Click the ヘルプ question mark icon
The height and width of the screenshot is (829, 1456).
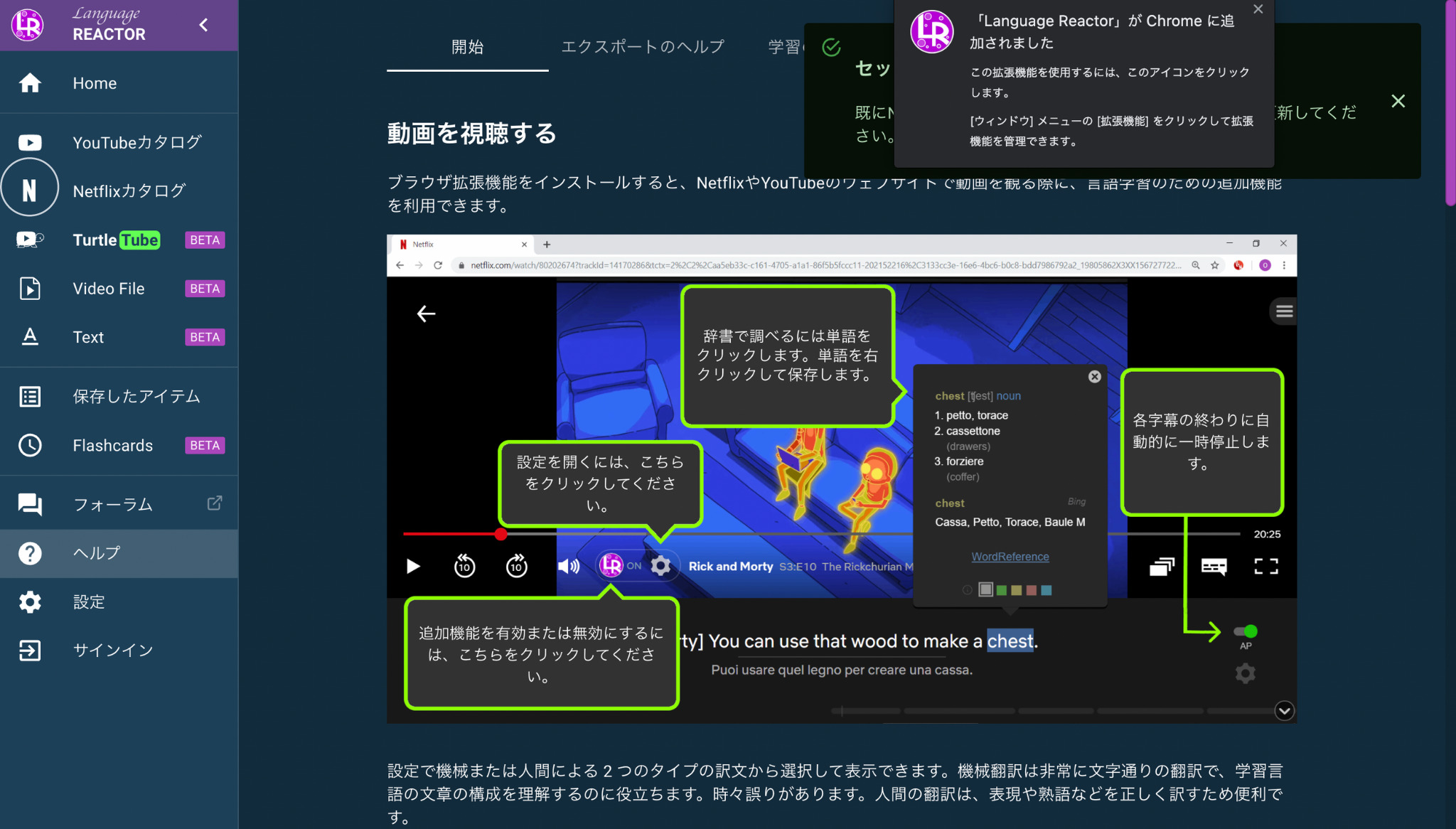point(30,553)
